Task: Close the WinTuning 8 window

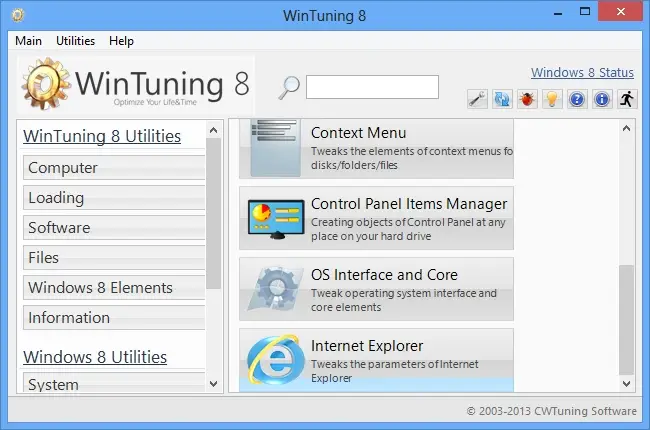Action: (621, 12)
